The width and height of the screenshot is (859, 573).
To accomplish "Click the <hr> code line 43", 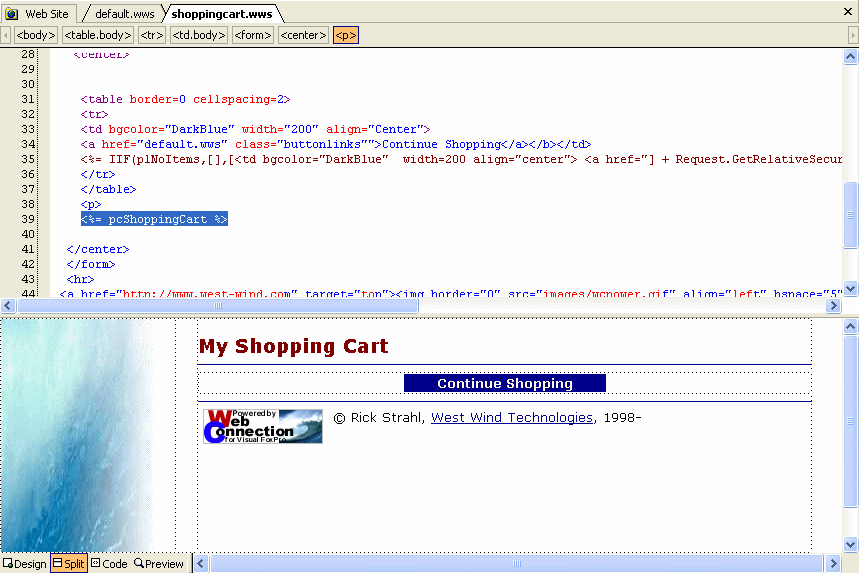I will tap(80, 279).
